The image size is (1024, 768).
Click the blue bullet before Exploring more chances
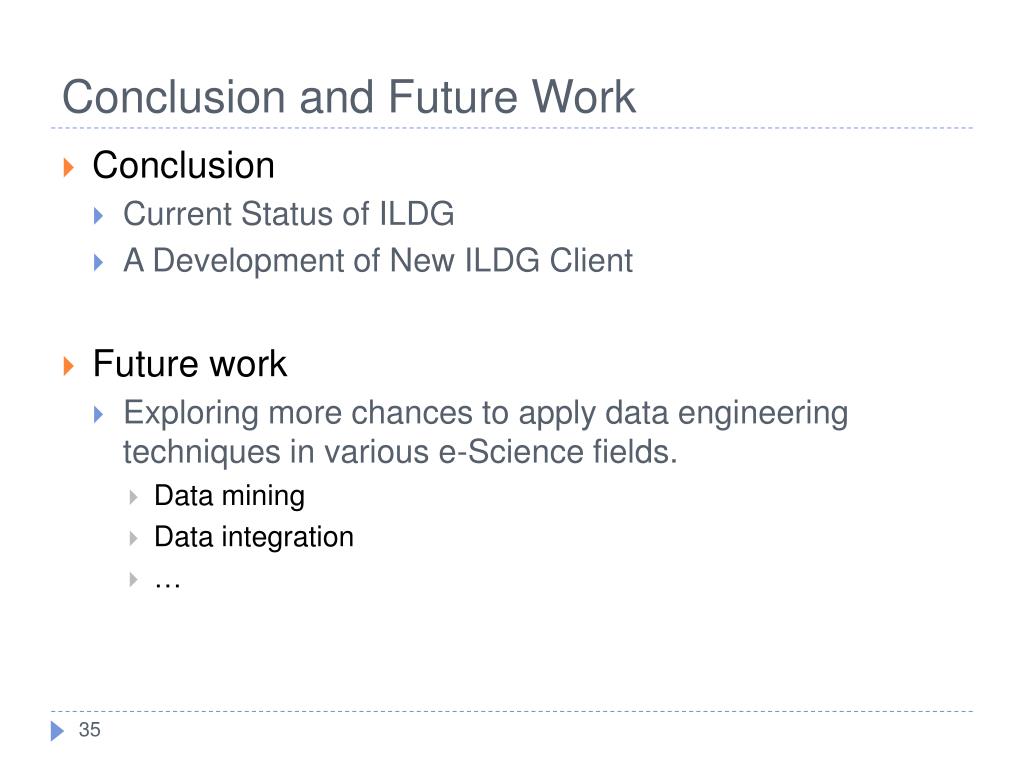[x=99, y=414]
